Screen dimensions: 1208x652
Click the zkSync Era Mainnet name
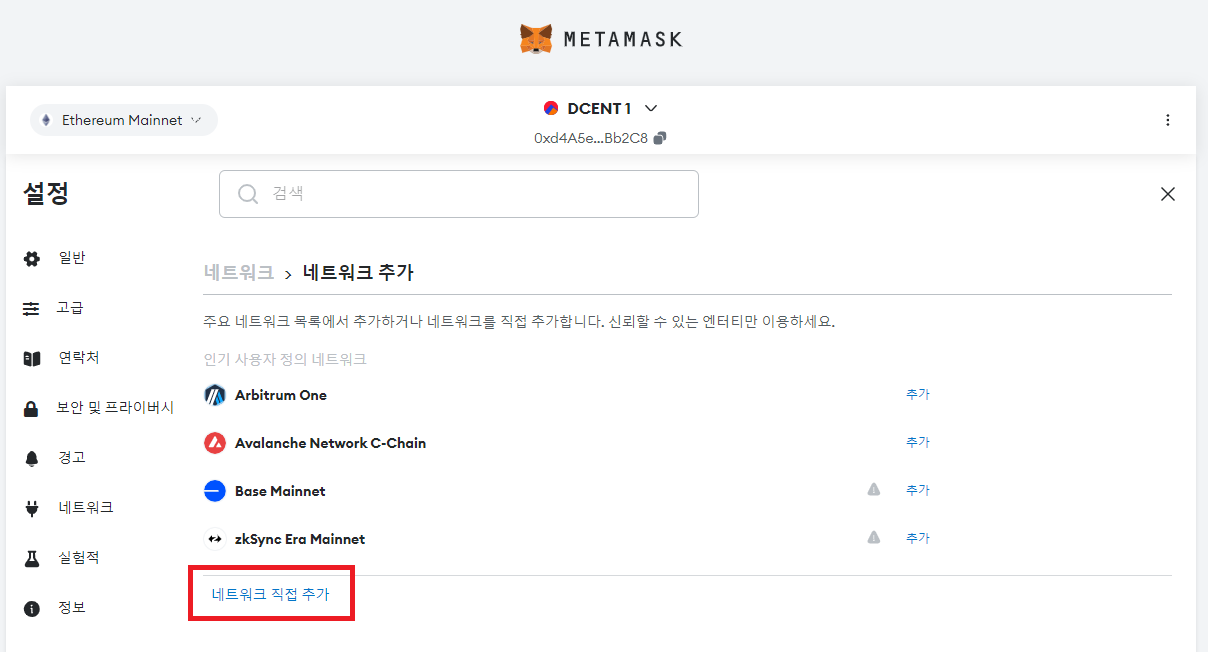(x=300, y=539)
